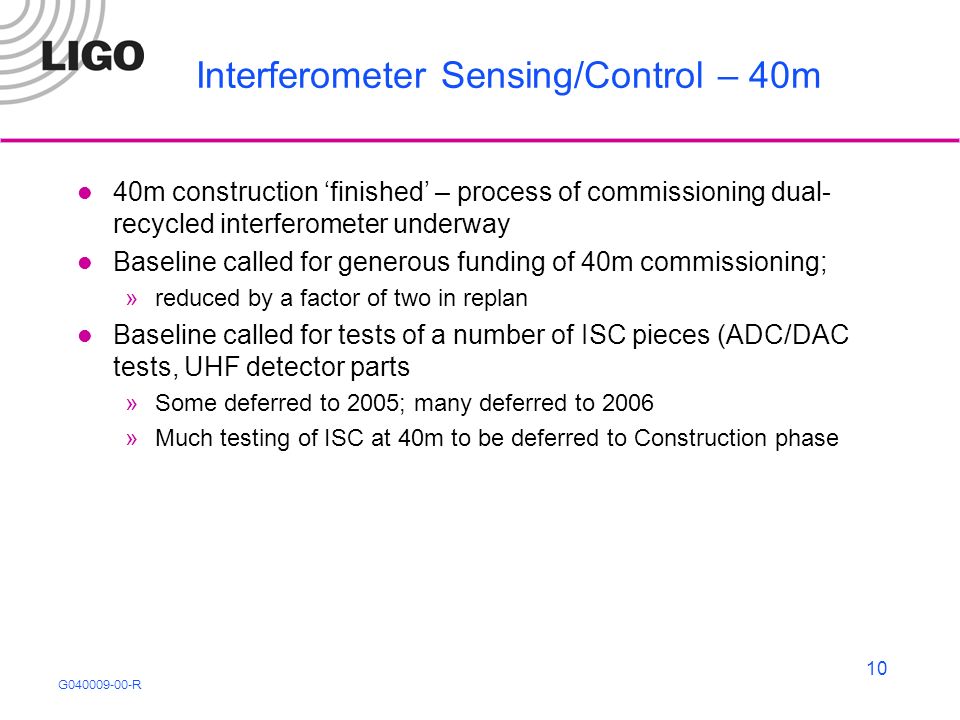Click the chevron before reduced by a factor

pyautogui.click(x=132, y=299)
